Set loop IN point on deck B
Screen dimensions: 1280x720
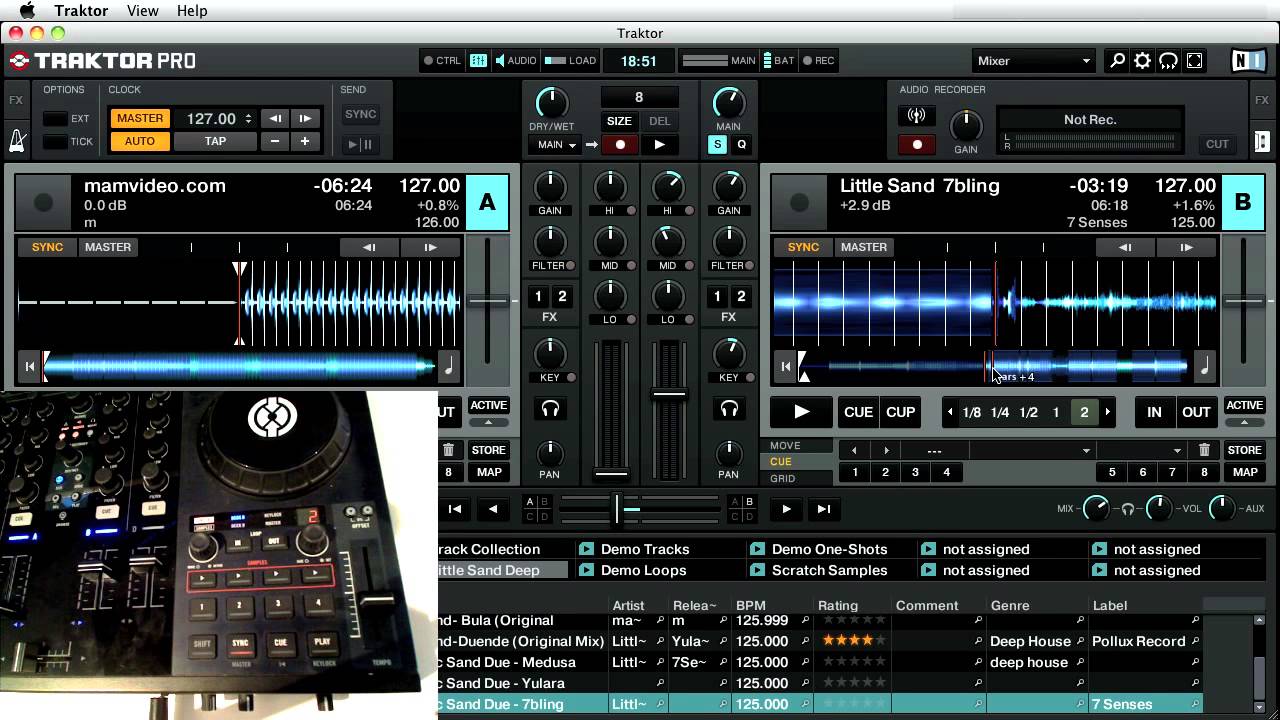pyautogui.click(x=1154, y=412)
